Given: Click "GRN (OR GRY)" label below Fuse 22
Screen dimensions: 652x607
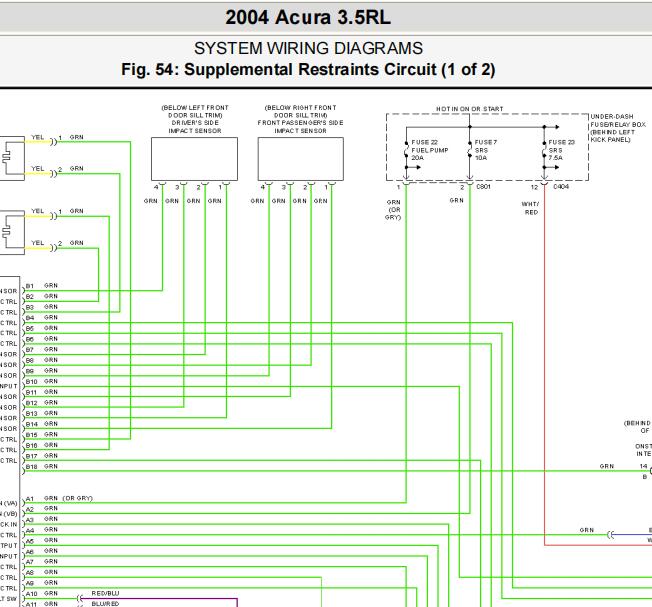Looking at the screenshot, I should 393,210.
